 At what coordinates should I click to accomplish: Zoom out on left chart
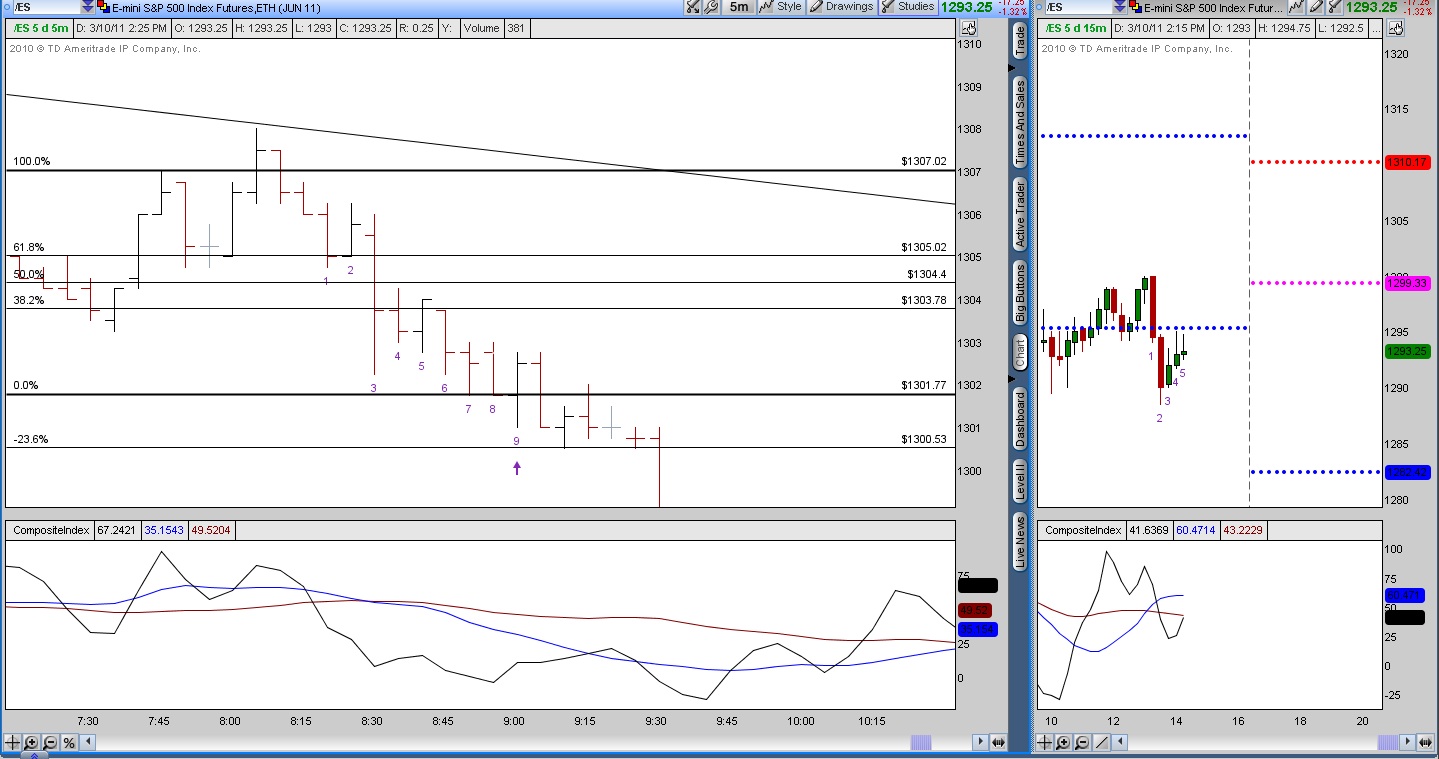click(x=50, y=742)
